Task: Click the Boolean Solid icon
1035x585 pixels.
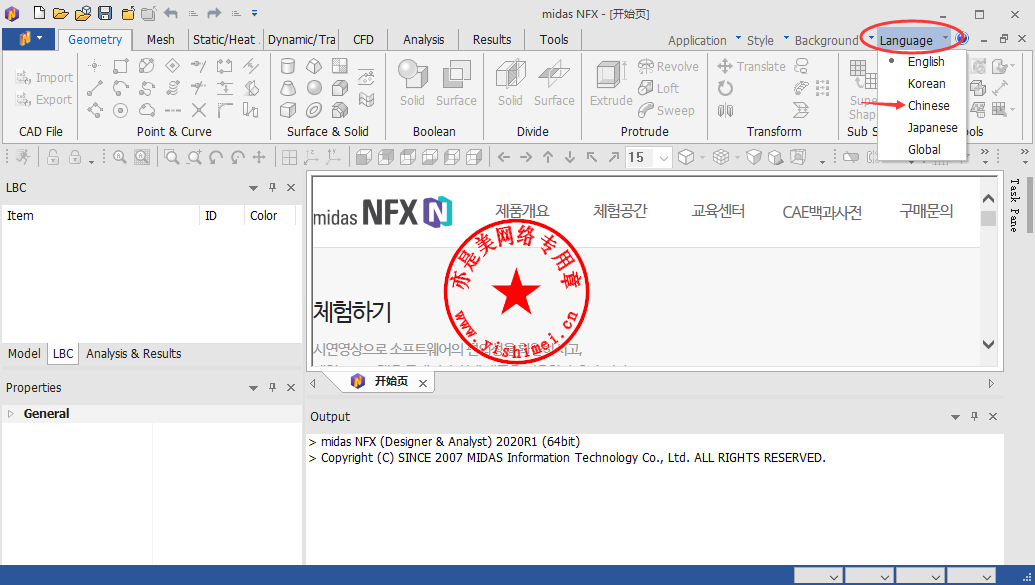Action: [x=413, y=83]
